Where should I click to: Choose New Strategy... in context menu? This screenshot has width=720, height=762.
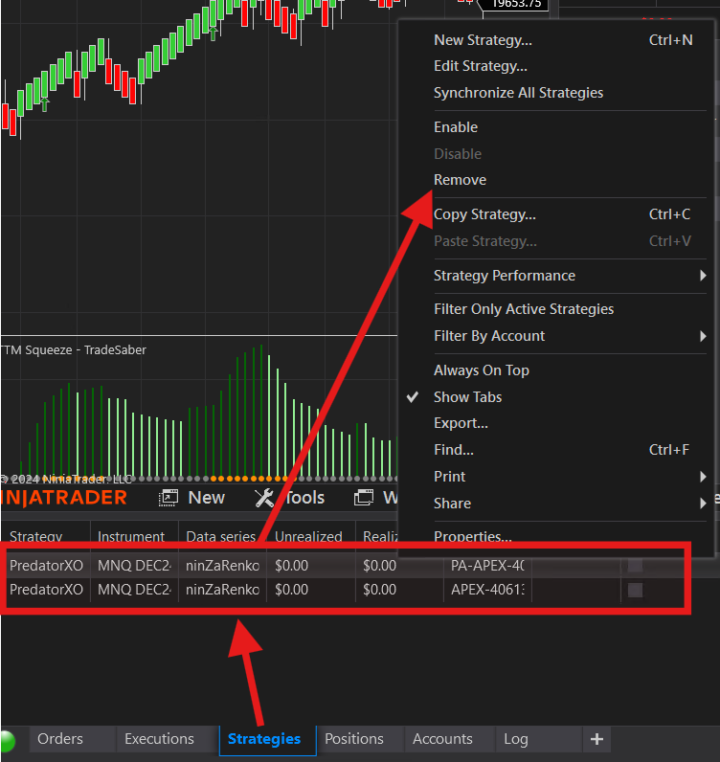coord(483,40)
